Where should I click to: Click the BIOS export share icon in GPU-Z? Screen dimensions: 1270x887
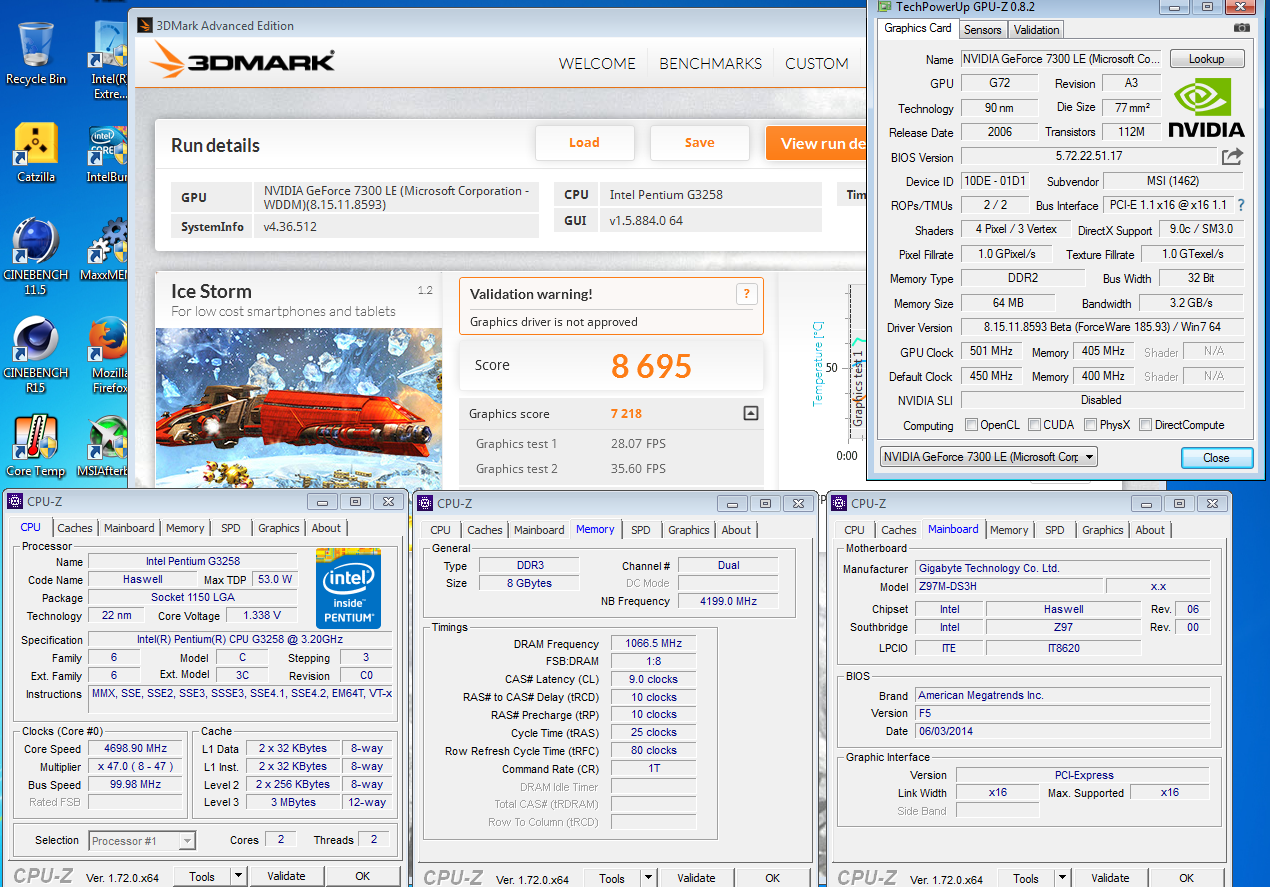tap(1232, 156)
